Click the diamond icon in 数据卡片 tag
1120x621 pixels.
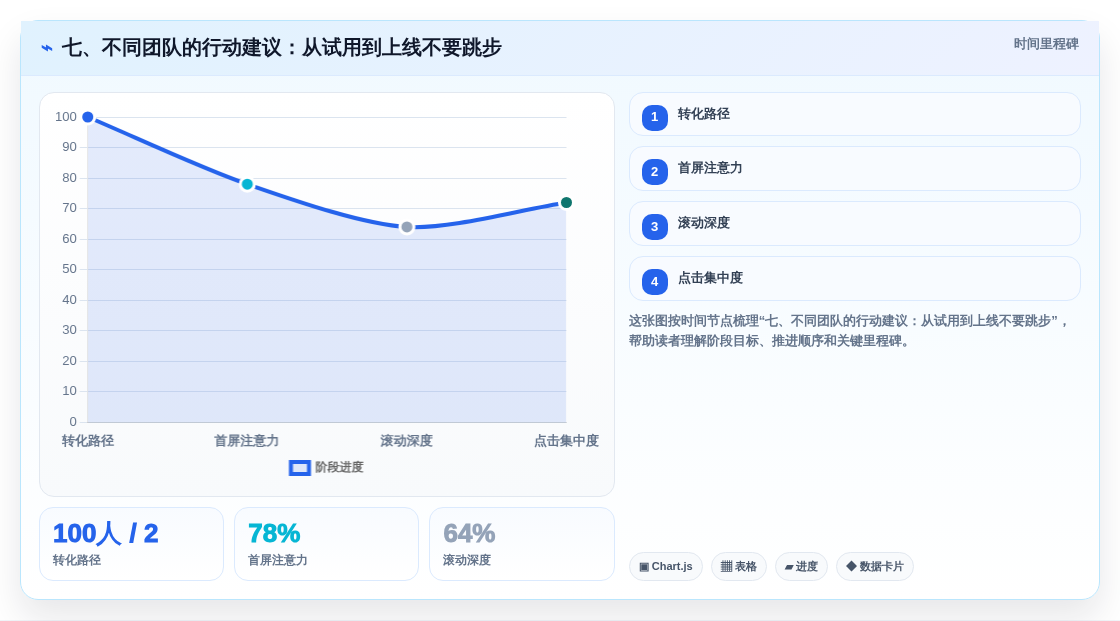[x=851, y=566]
